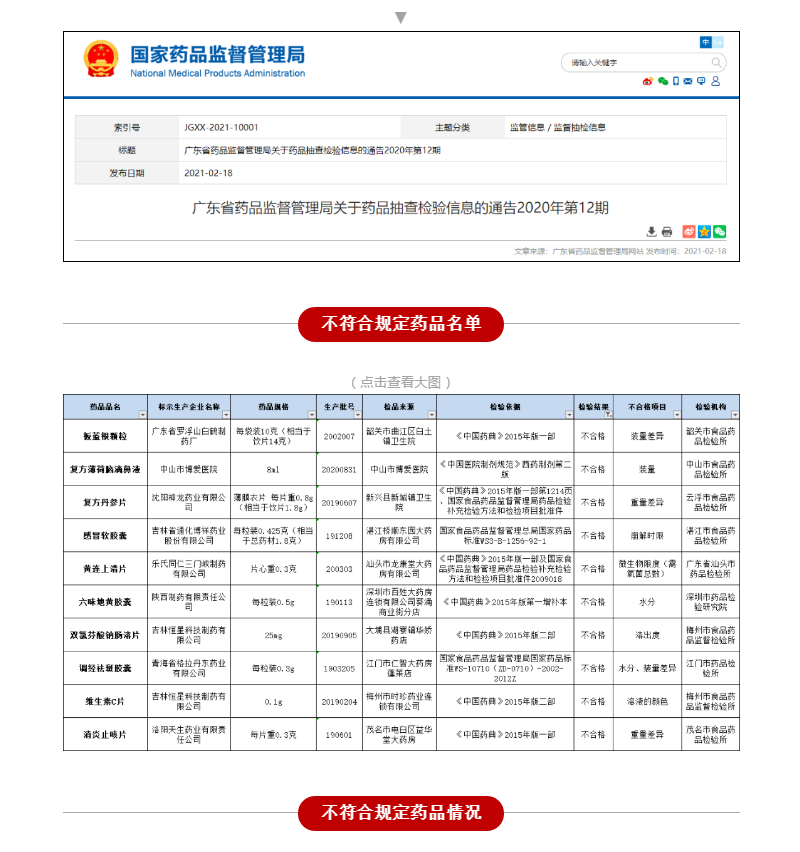Click the mobile phone icon in the header
The height and width of the screenshot is (852, 800).
point(676,81)
